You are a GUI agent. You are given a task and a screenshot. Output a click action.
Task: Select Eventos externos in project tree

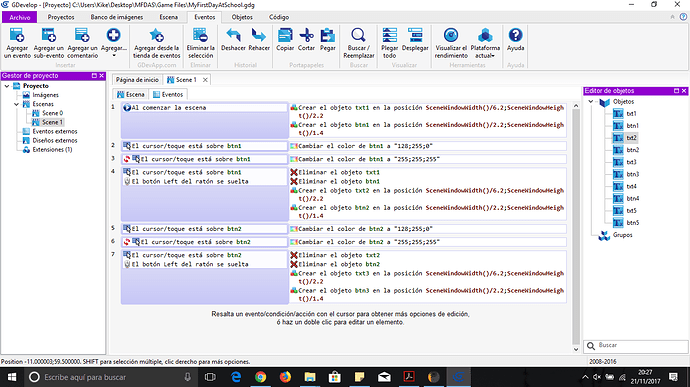point(55,132)
